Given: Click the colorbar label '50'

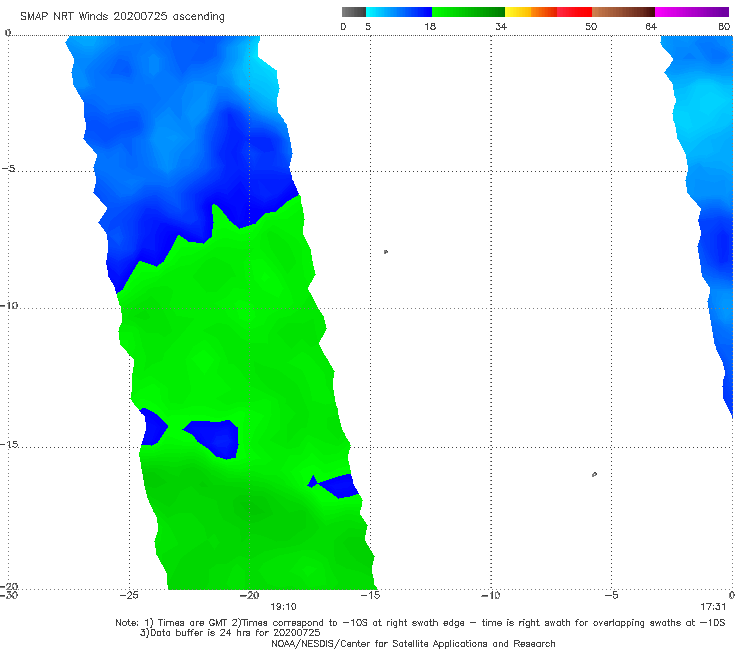Looking at the screenshot, I should (x=591, y=26).
